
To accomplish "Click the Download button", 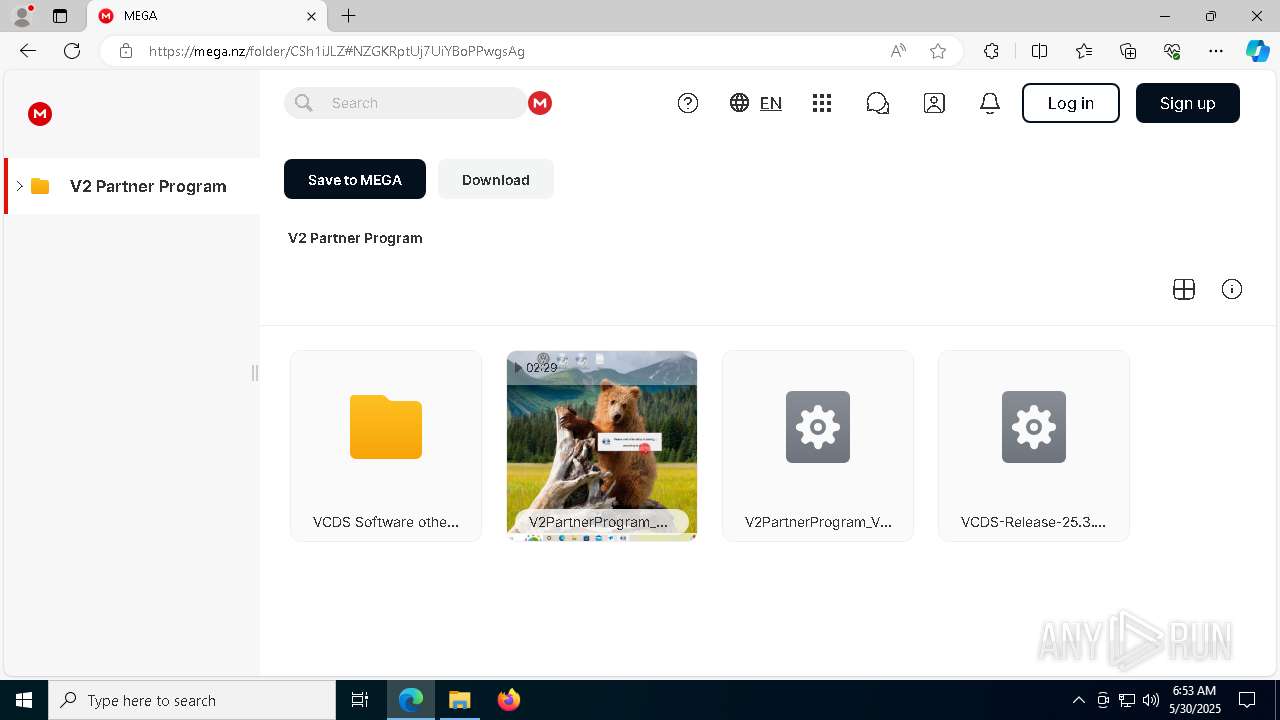I will click(496, 179).
